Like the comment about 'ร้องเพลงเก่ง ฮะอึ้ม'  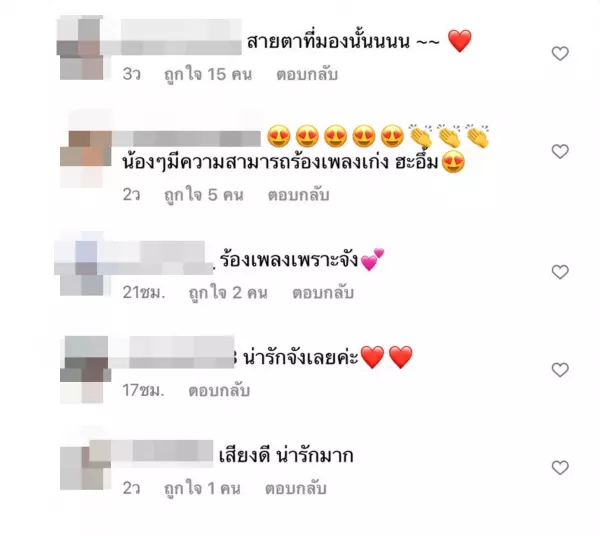(560, 152)
